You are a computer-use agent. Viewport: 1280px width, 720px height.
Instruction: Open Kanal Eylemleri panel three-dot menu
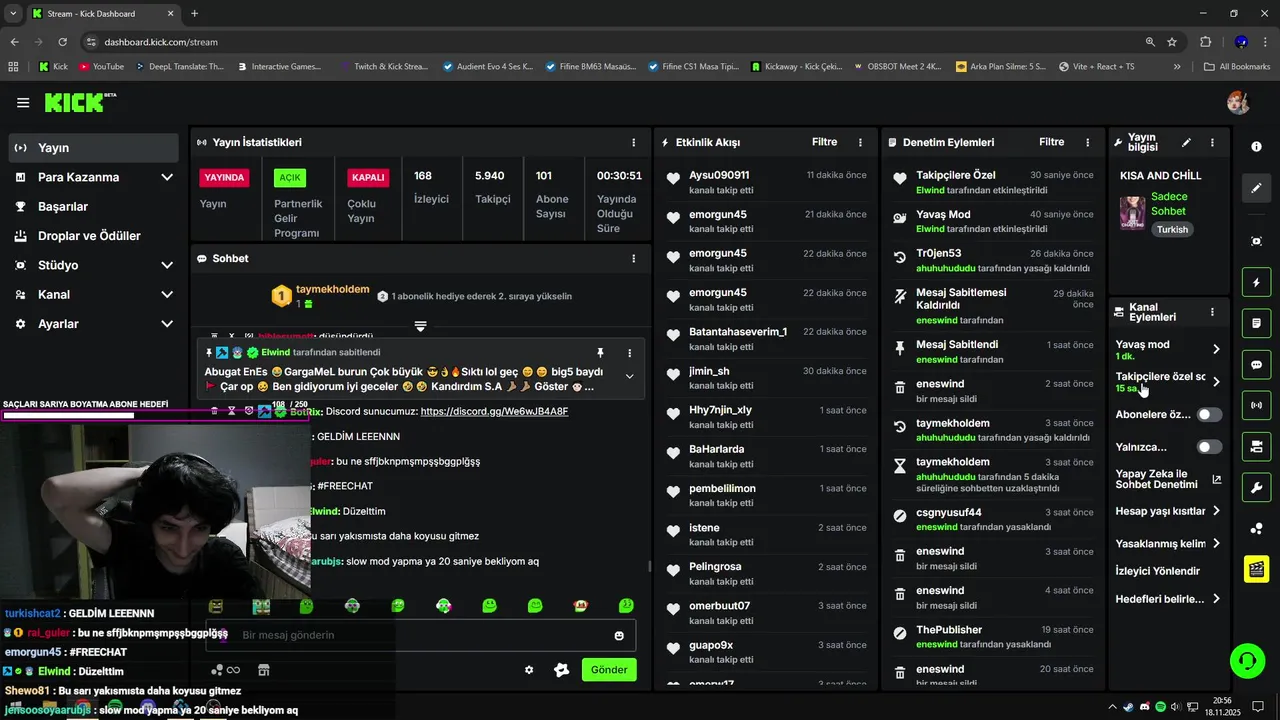(x=1212, y=312)
